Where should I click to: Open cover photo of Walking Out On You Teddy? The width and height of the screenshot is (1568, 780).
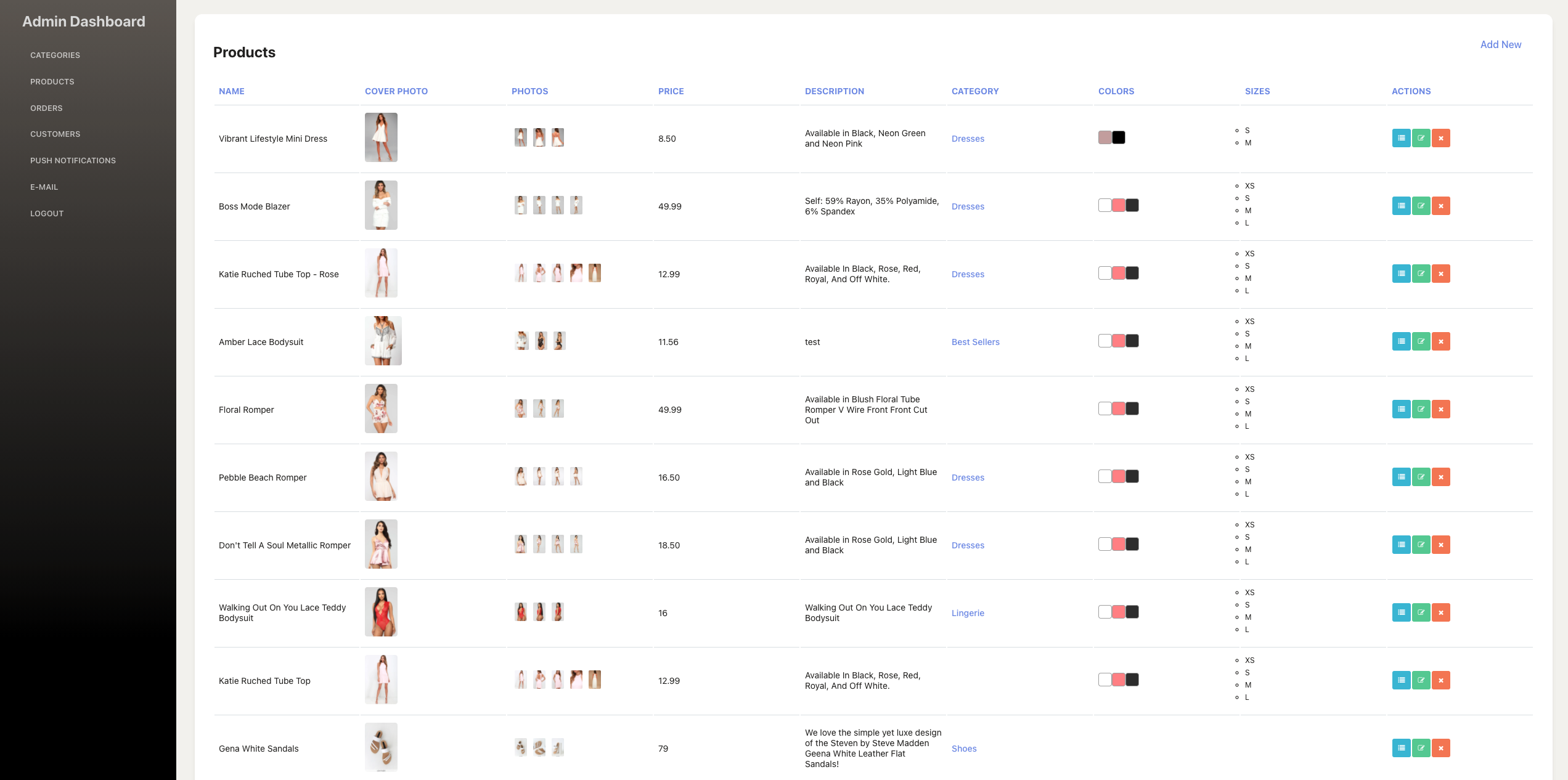(x=381, y=612)
